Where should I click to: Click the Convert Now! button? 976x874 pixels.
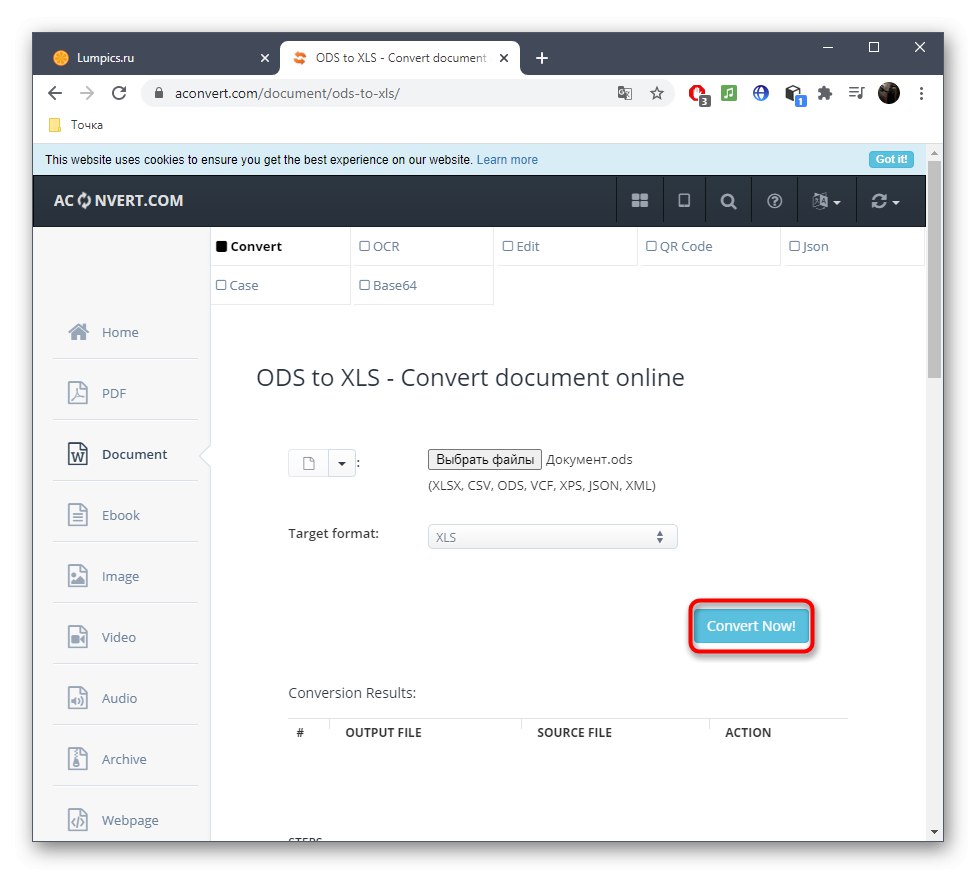(x=751, y=626)
